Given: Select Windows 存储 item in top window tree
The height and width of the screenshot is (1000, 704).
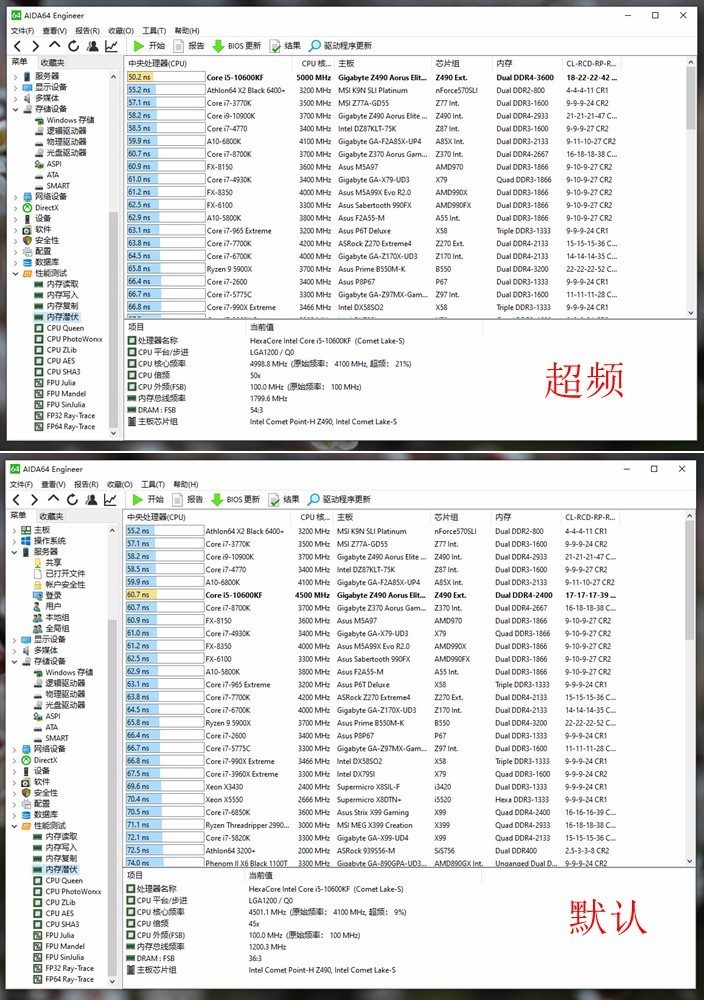Looking at the screenshot, I should click(70, 120).
